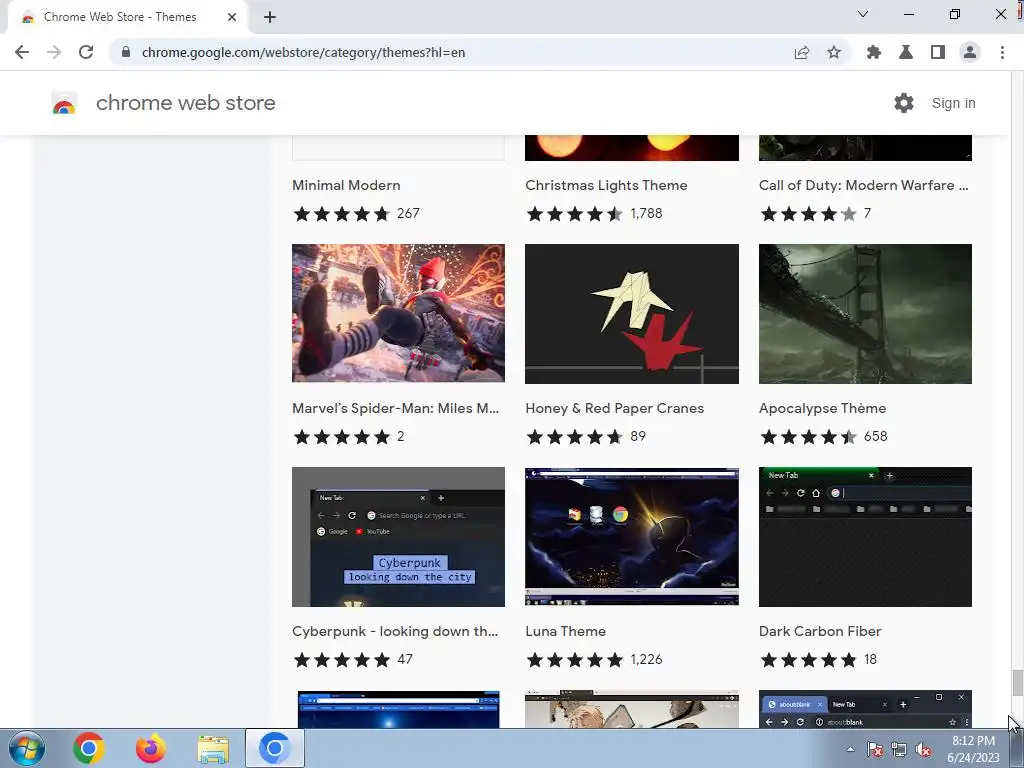Open the Luna Theme thumbnail
Image resolution: width=1024 pixels, height=768 pixels.
pos(632,537)
